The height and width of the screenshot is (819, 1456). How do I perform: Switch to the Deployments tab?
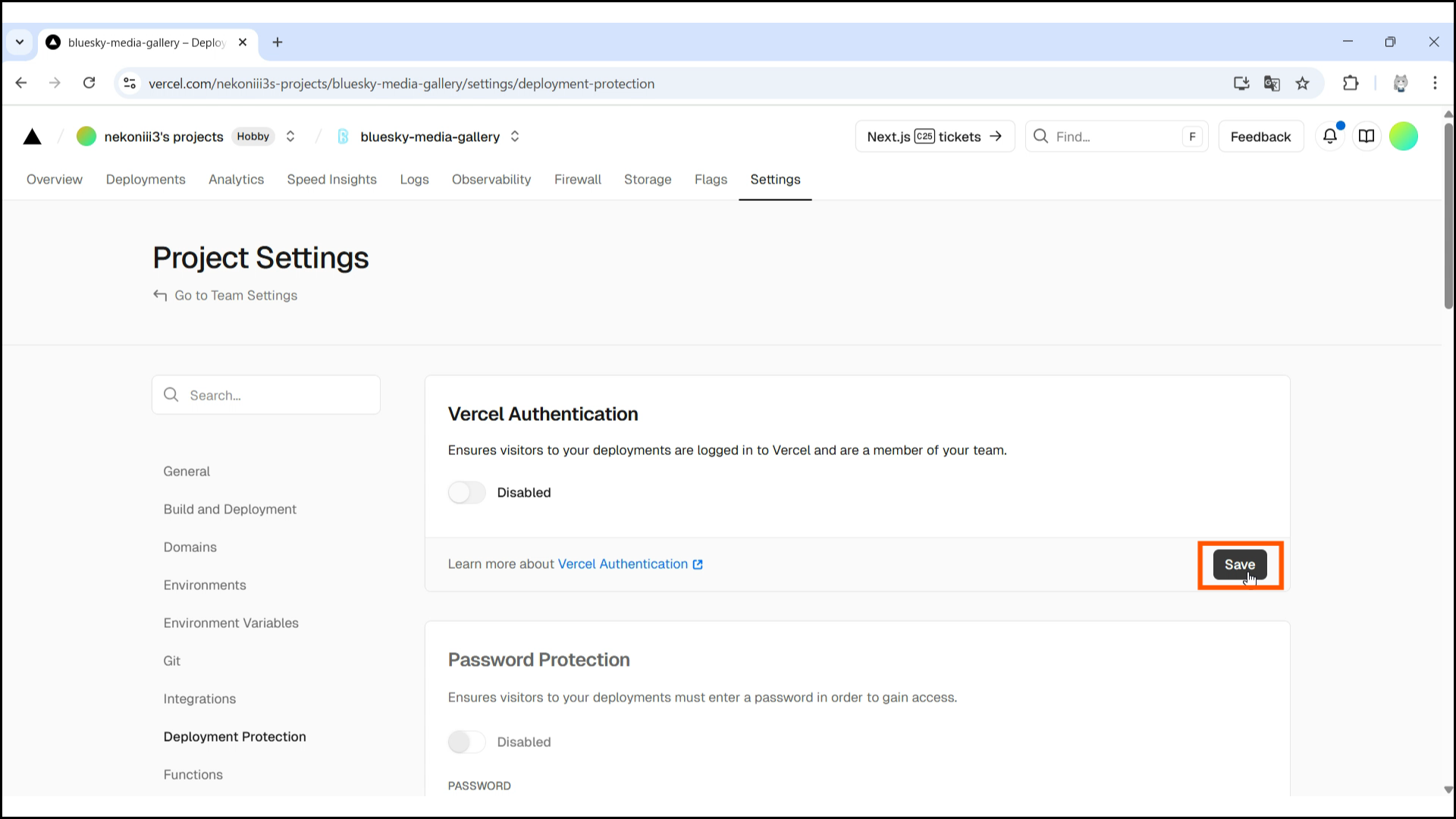[x=146, y=180]
